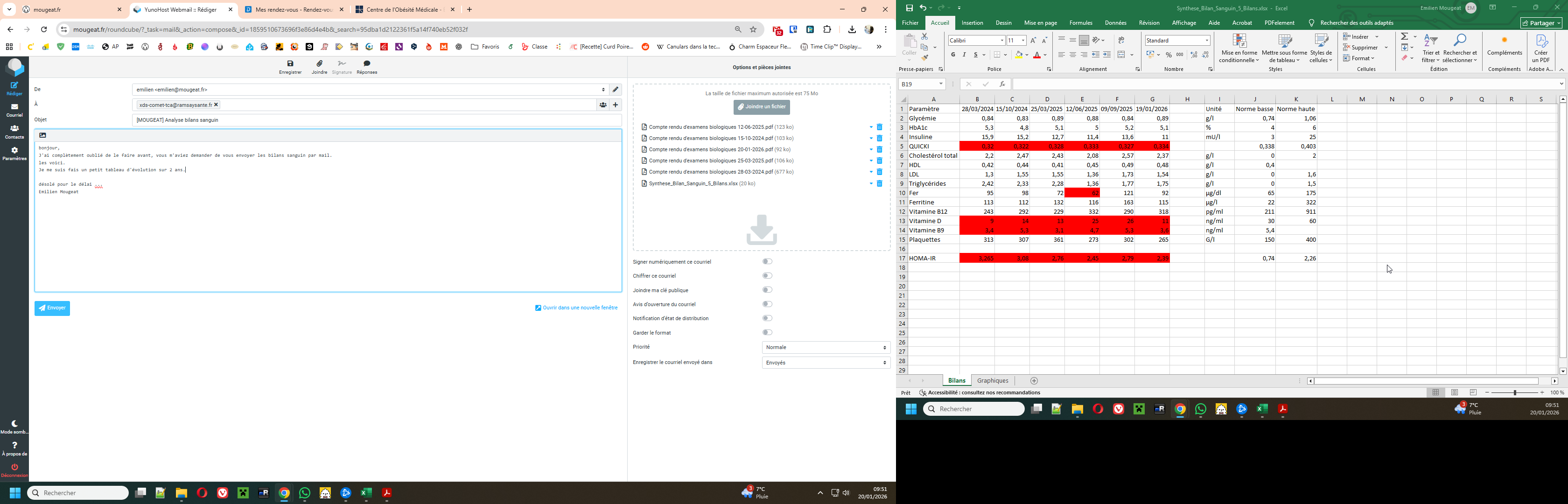The image size is (1568, 504).
Task: Open Courriel in the webmail sidebar
Action: coord(14,110)
